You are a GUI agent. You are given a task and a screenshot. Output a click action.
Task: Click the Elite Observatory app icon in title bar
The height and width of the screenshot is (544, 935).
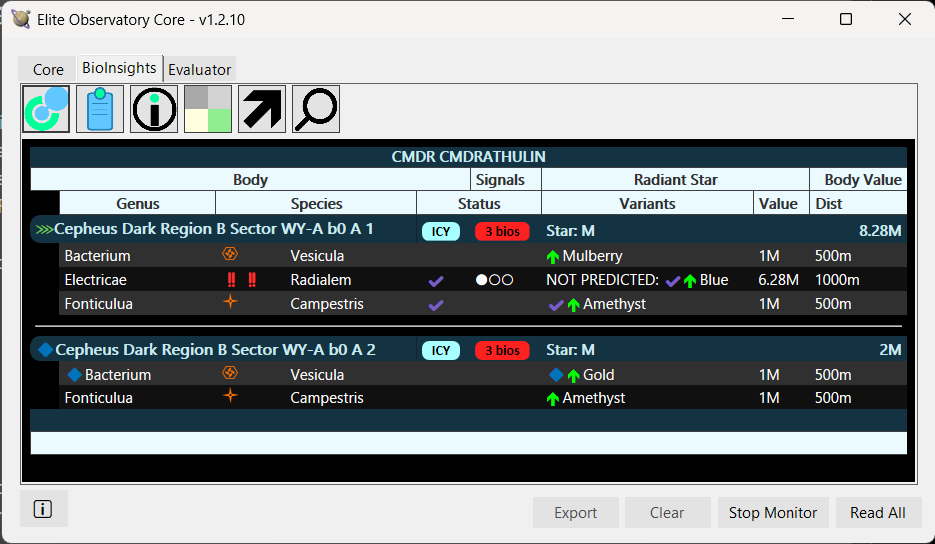[21, 19]
